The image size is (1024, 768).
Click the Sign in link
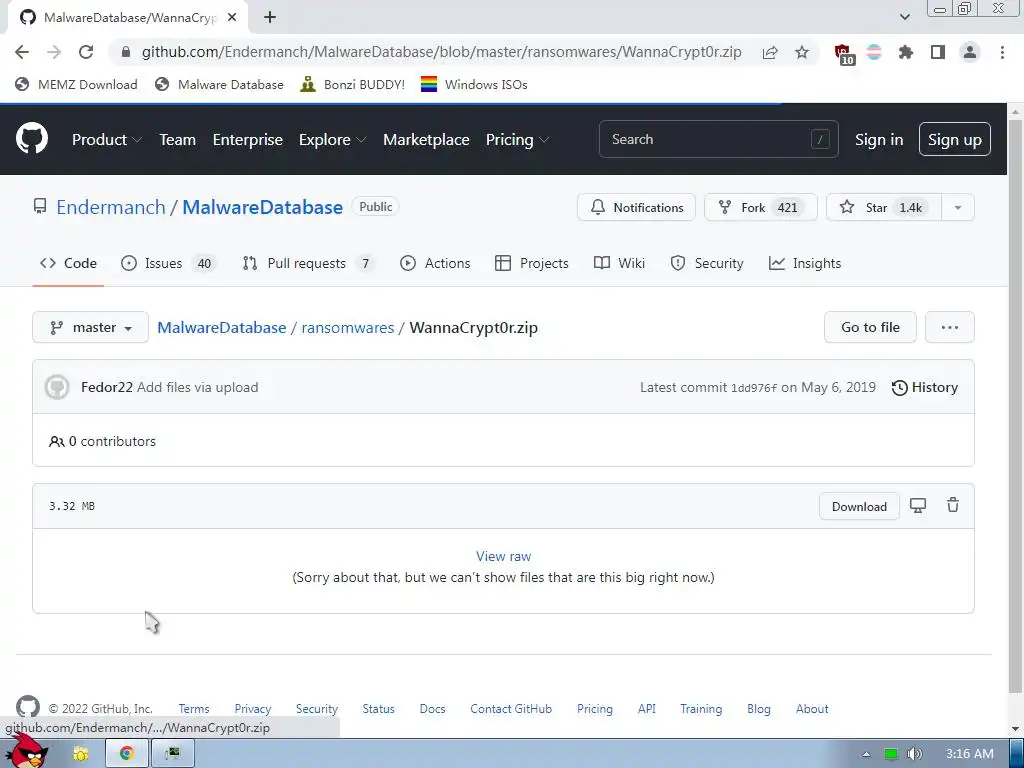coord(879,139)
